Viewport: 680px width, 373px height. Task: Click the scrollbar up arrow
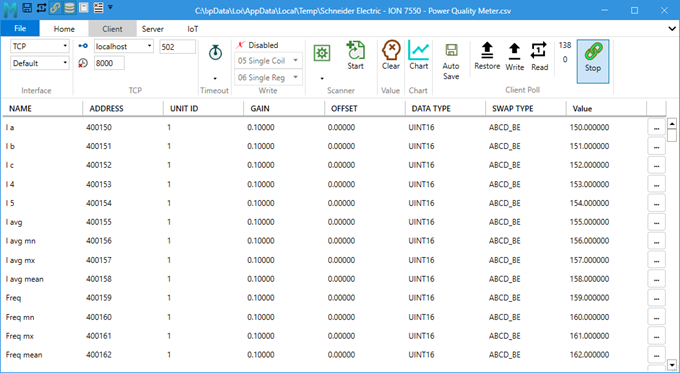[672, 124]
